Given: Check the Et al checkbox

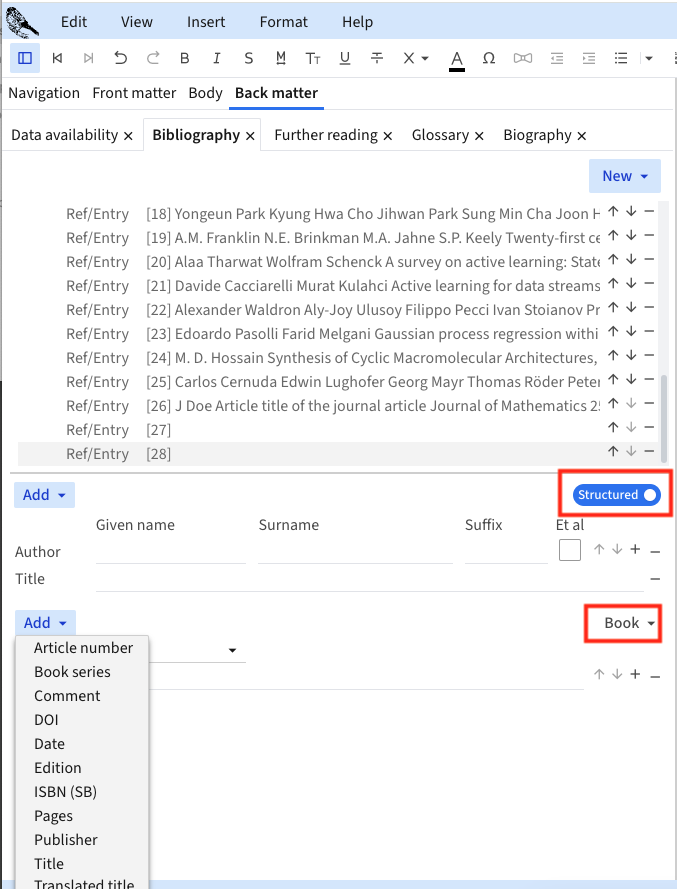Looking at the screenshot, I should [x=570, y=550].
